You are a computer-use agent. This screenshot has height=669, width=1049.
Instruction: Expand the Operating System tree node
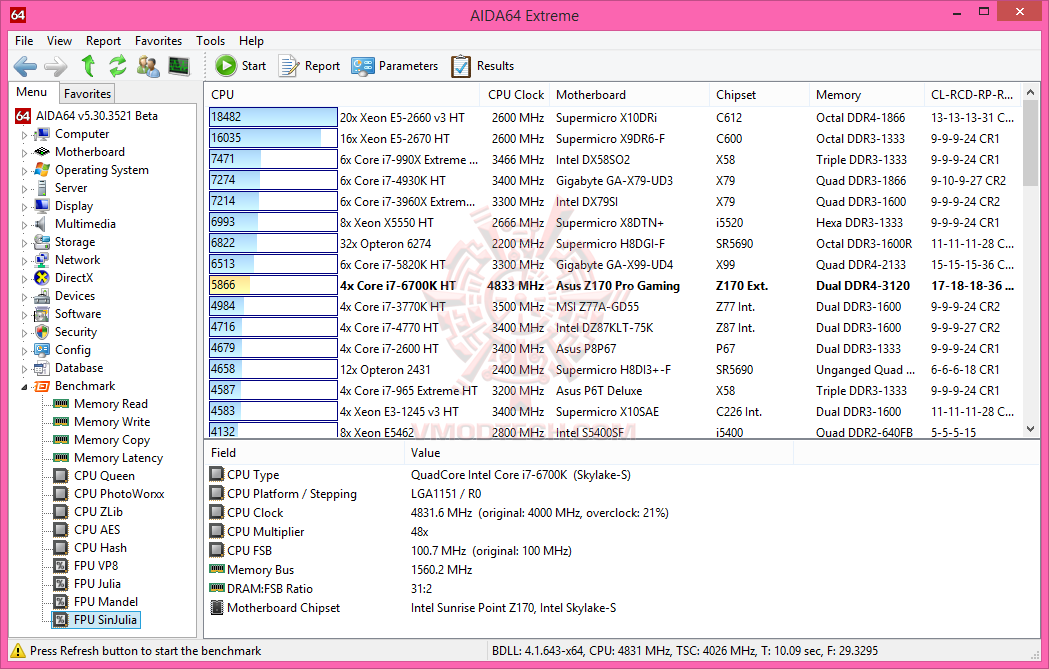(x=25, y=171)
